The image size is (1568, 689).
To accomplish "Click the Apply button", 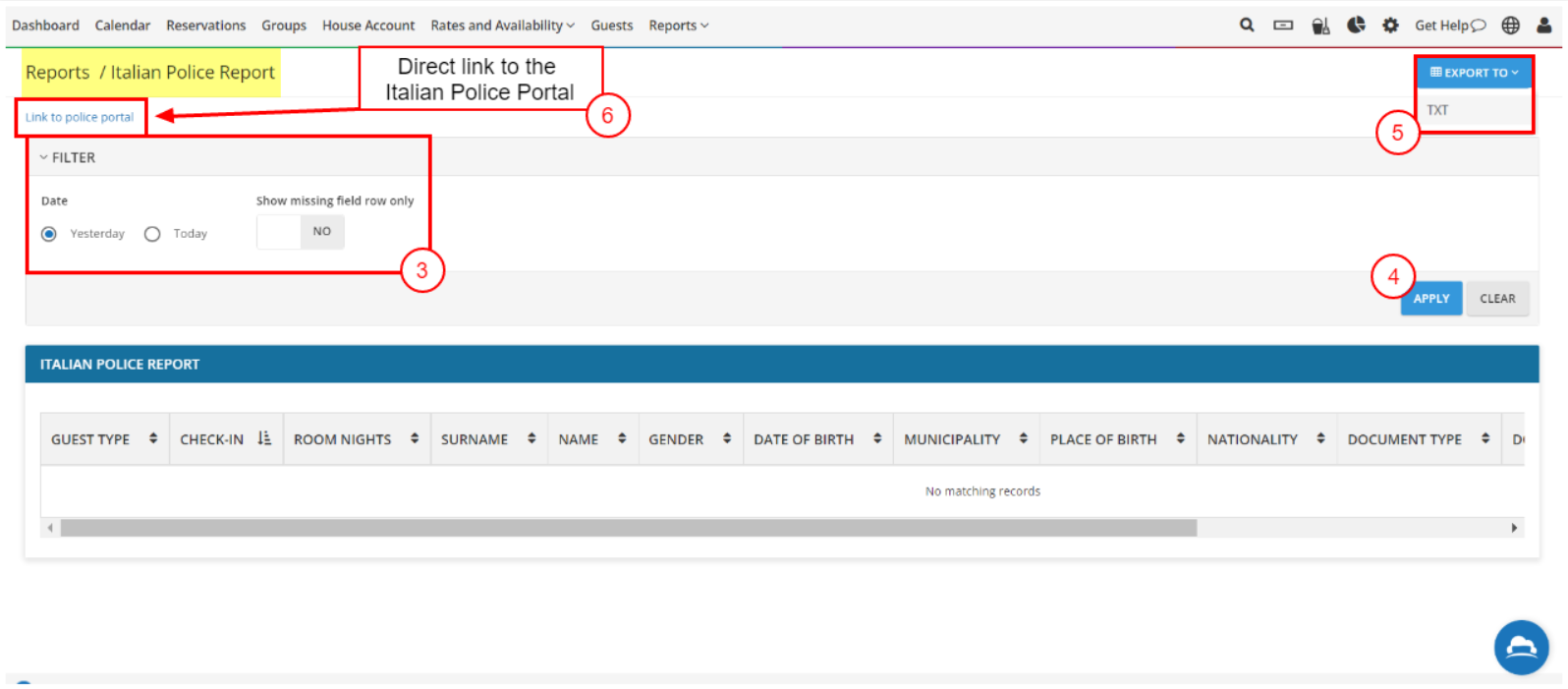I will tap(1430, 299).
